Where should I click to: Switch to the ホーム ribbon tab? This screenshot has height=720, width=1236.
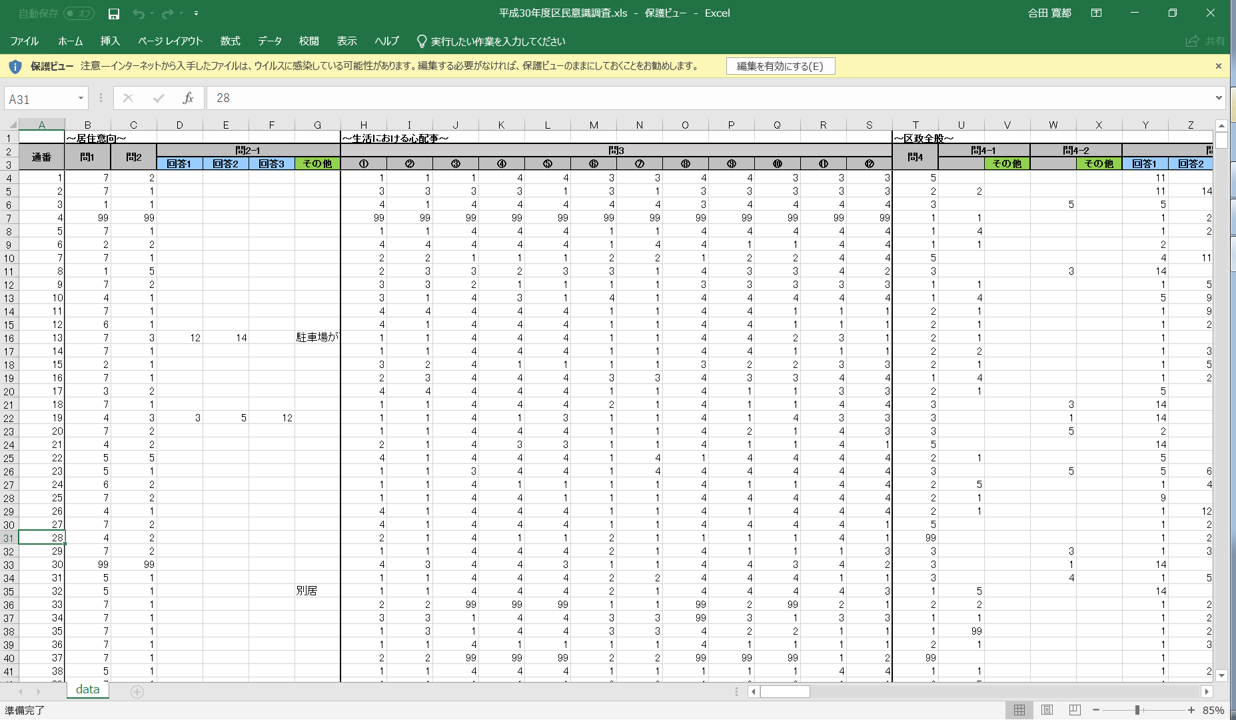pyautogui.click(x=70, y=41)
